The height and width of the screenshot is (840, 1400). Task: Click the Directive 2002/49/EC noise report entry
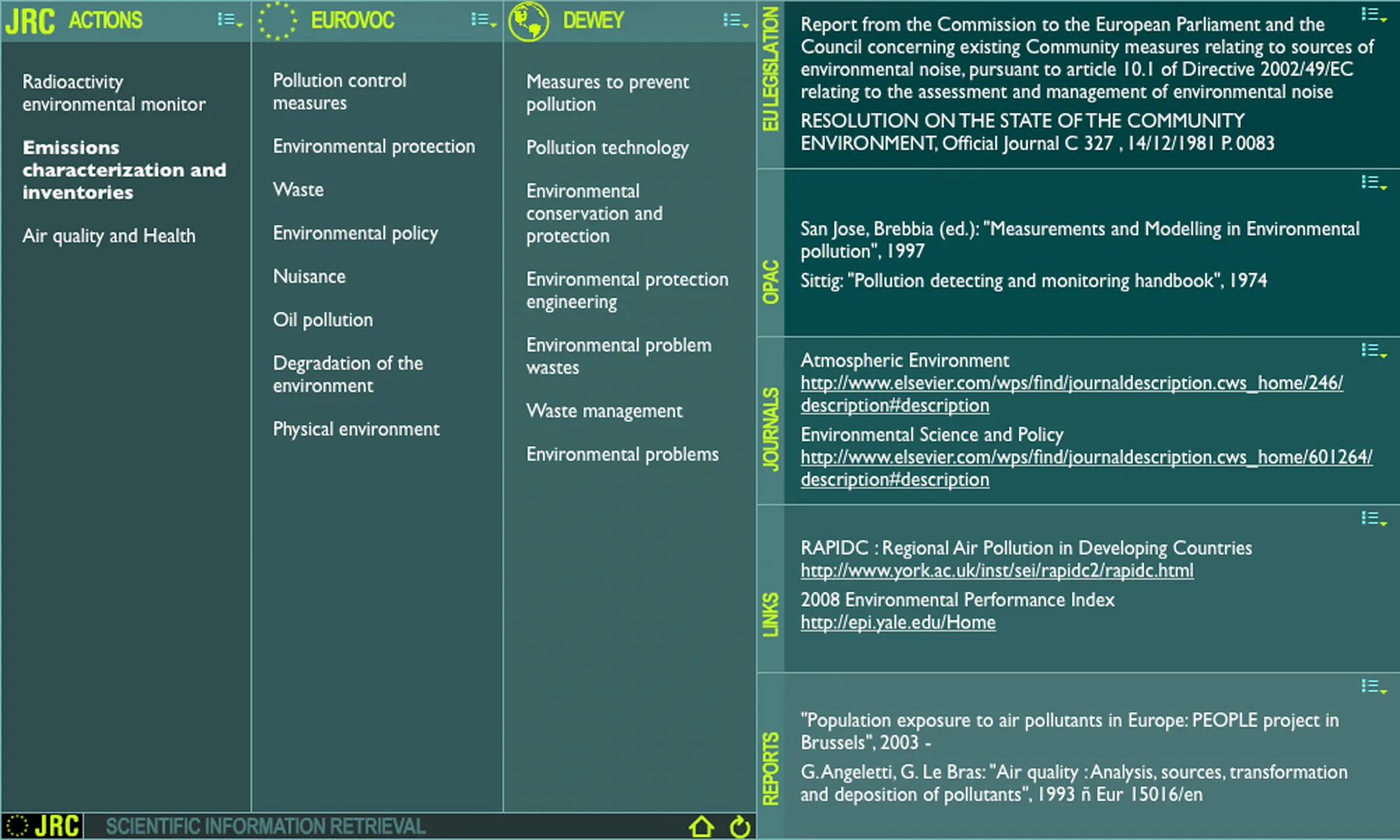pos(1087,58)
